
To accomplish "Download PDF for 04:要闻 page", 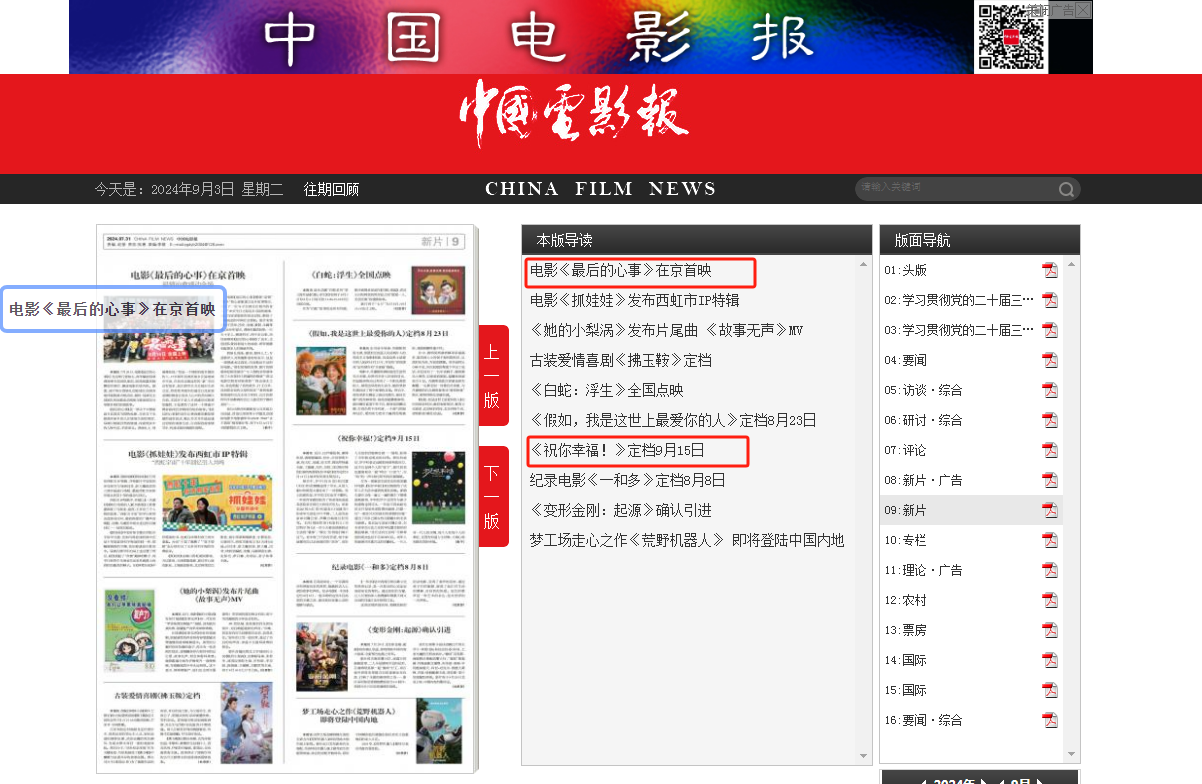I will (1049, 360).
